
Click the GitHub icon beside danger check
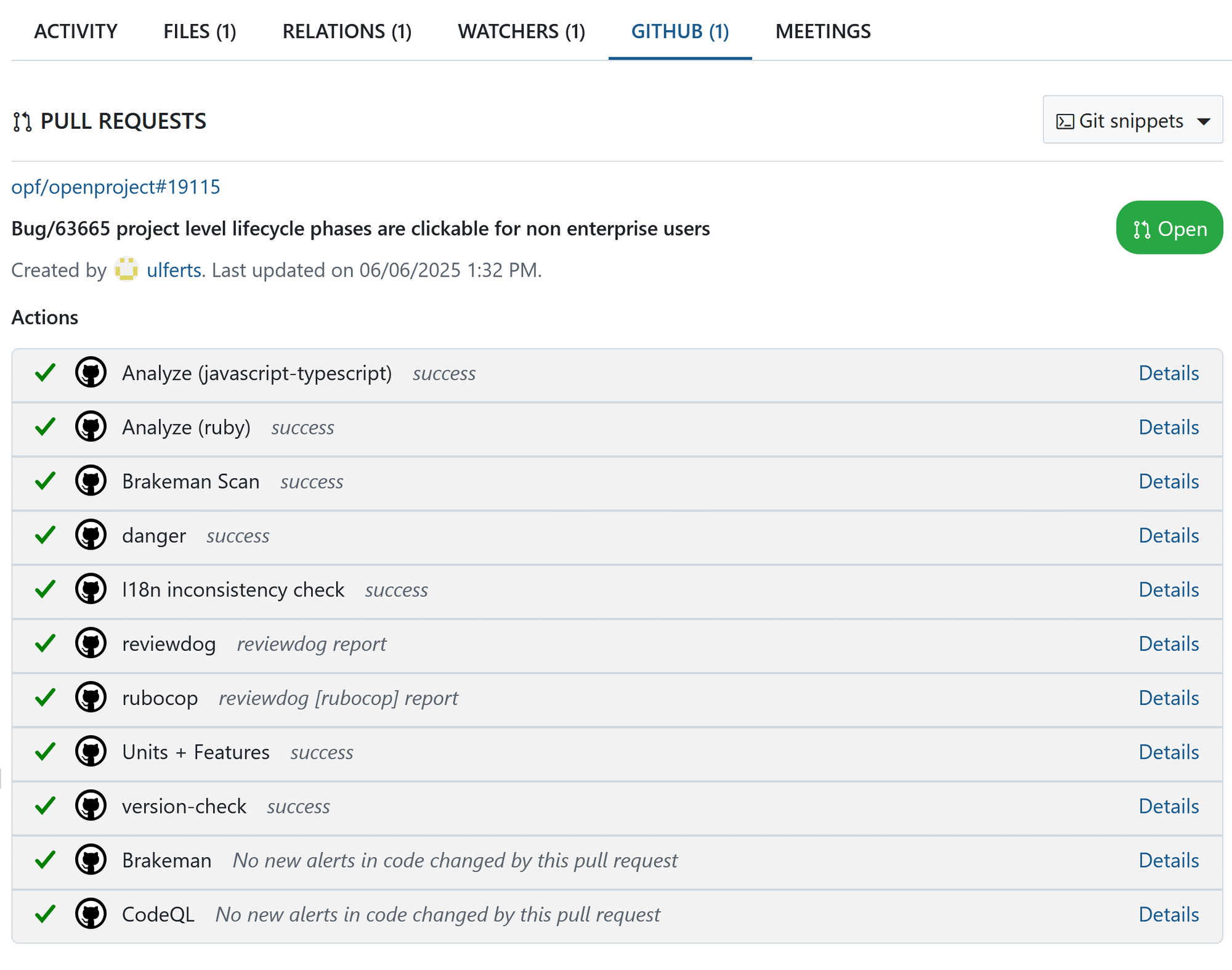point(91,536)
